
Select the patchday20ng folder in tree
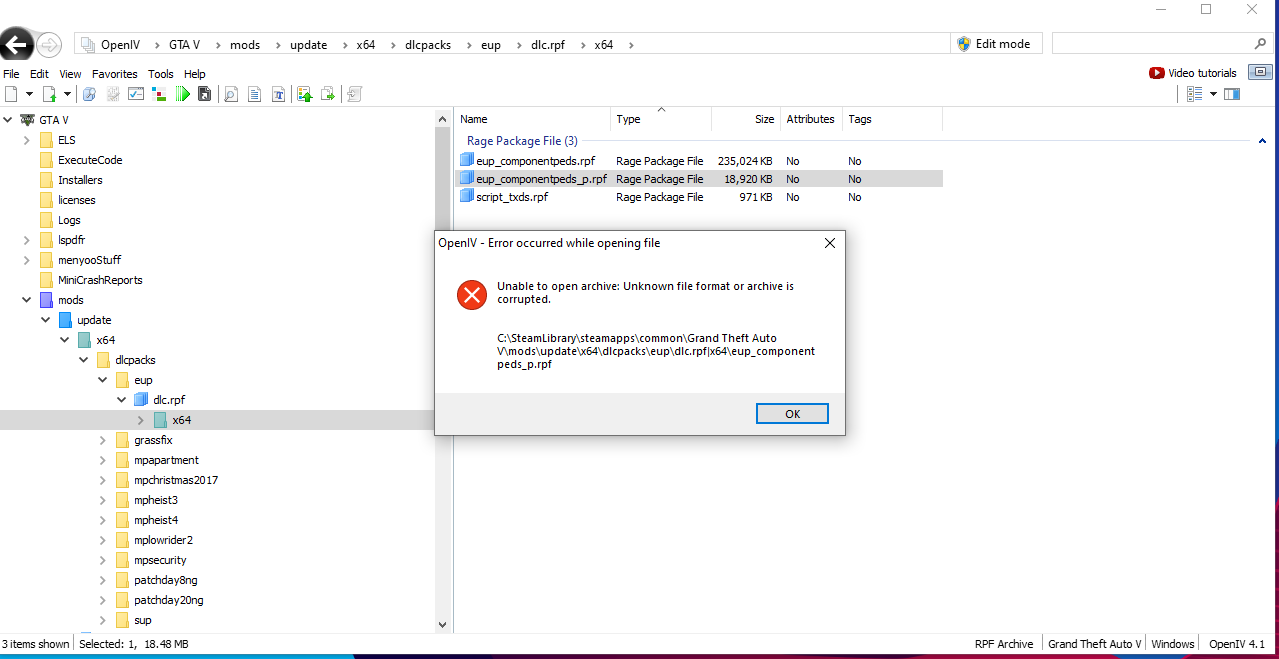(169, 600)
